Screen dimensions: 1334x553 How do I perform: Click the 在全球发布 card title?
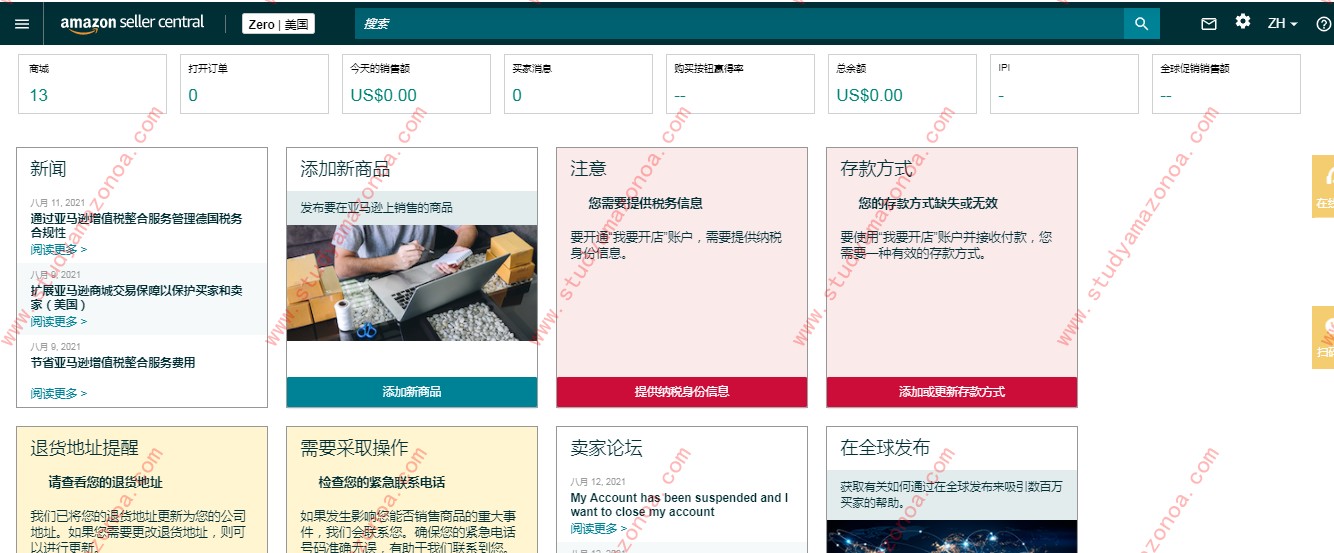(x=885, y=448)
